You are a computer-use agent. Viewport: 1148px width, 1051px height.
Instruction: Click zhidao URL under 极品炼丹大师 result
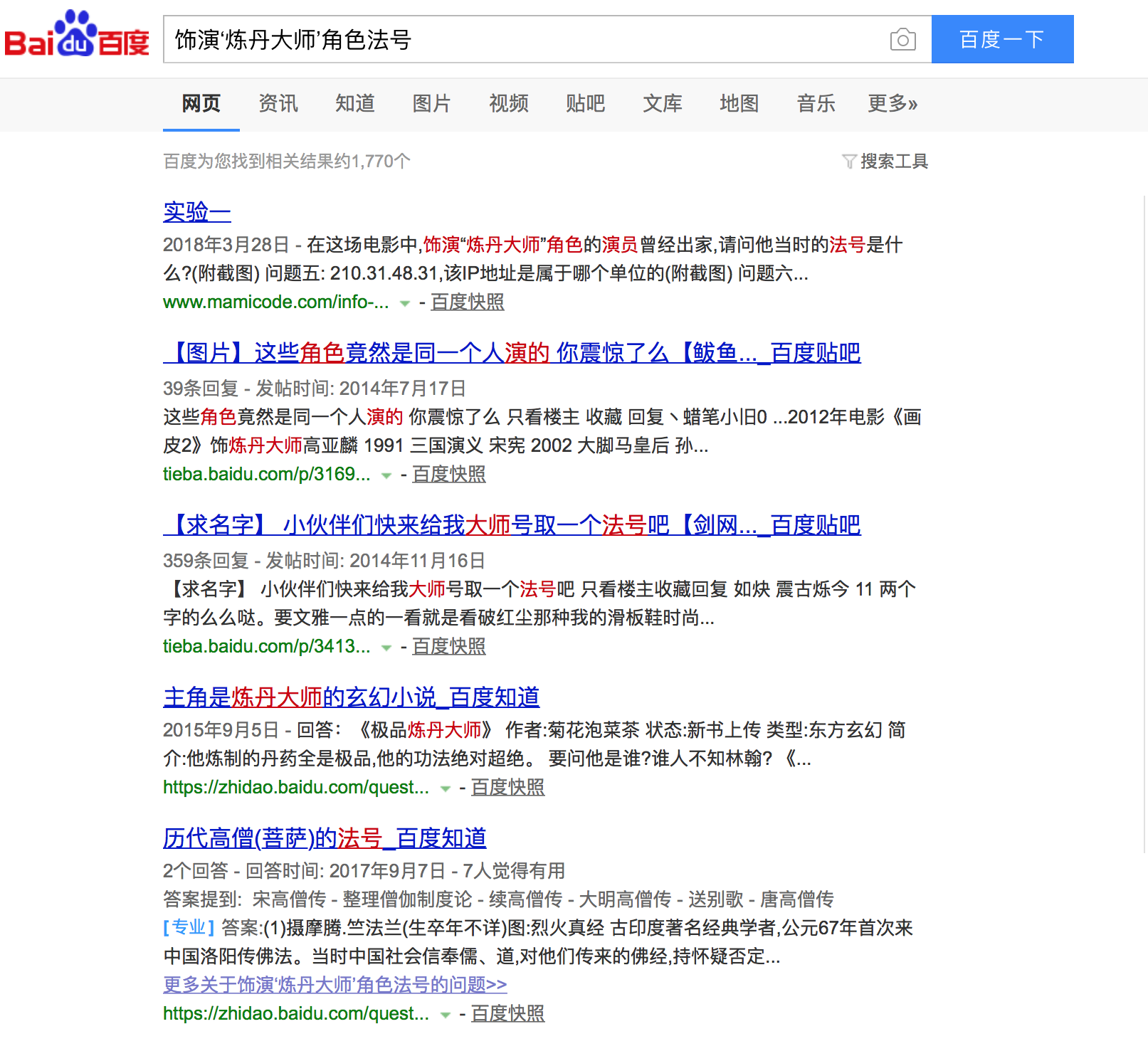(x=296, y=787)
